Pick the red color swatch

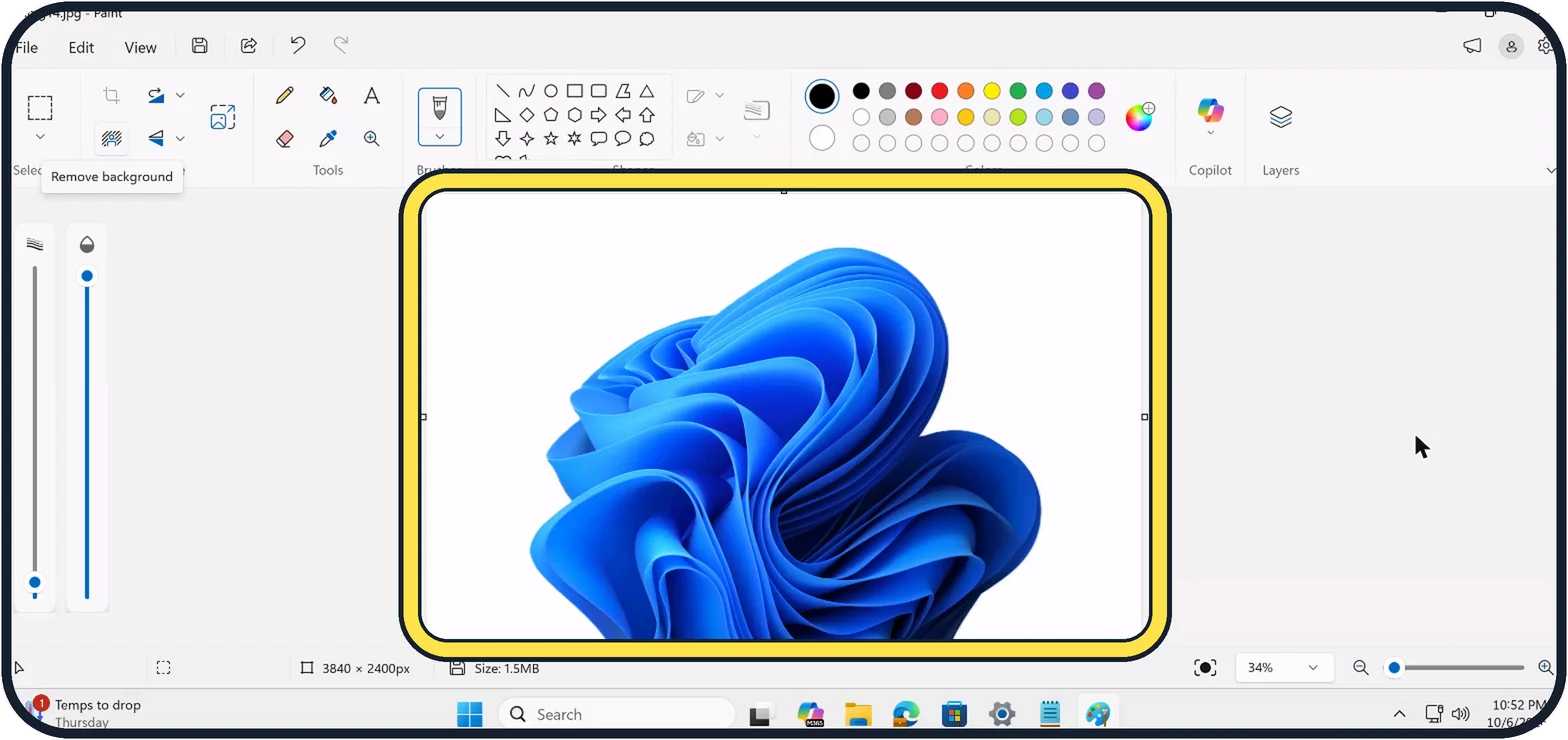pos(939,91)
